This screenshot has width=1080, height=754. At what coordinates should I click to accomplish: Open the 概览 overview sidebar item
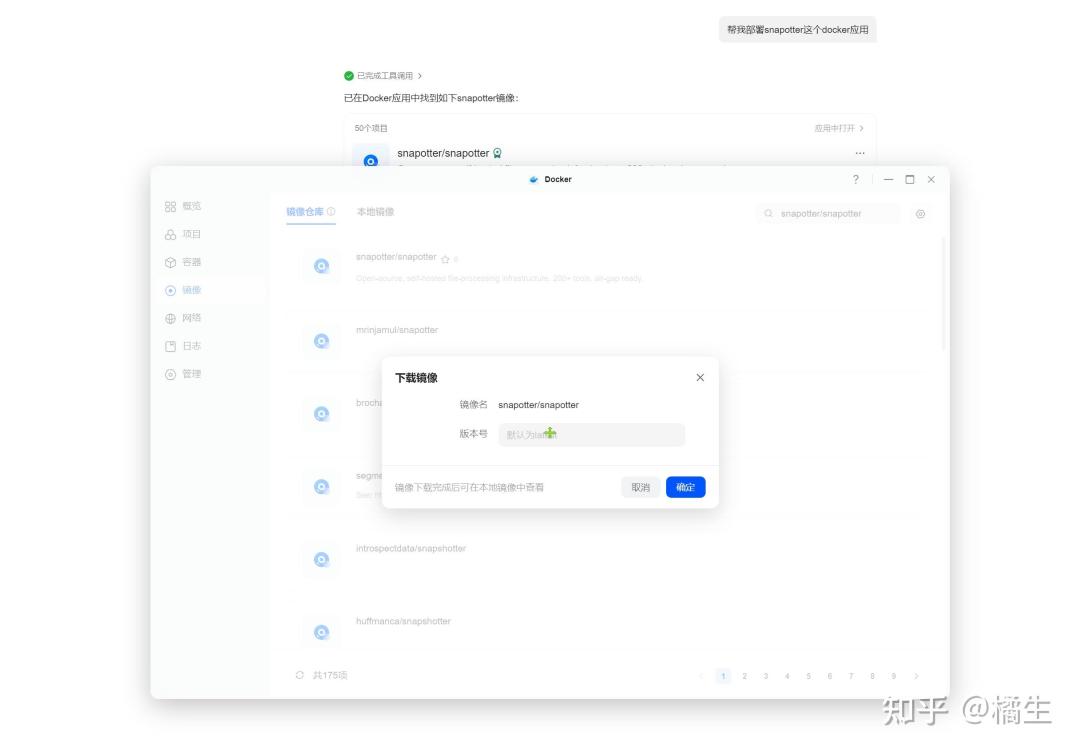[183, 206]
